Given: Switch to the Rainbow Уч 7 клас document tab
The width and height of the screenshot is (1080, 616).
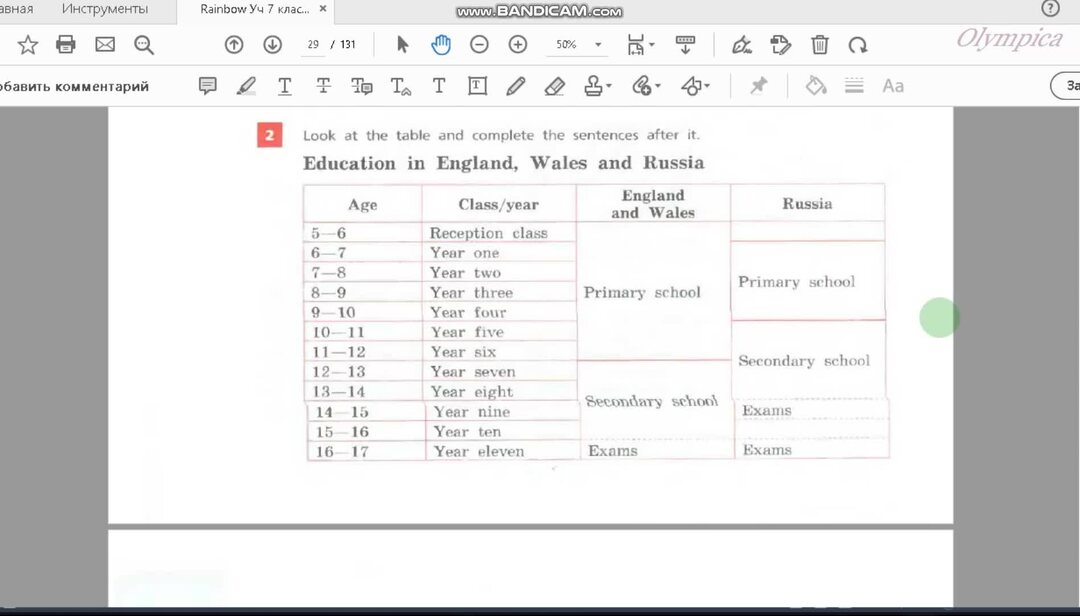Looking at the screenshot, I should pyautogui.click(x=255, y=9).
